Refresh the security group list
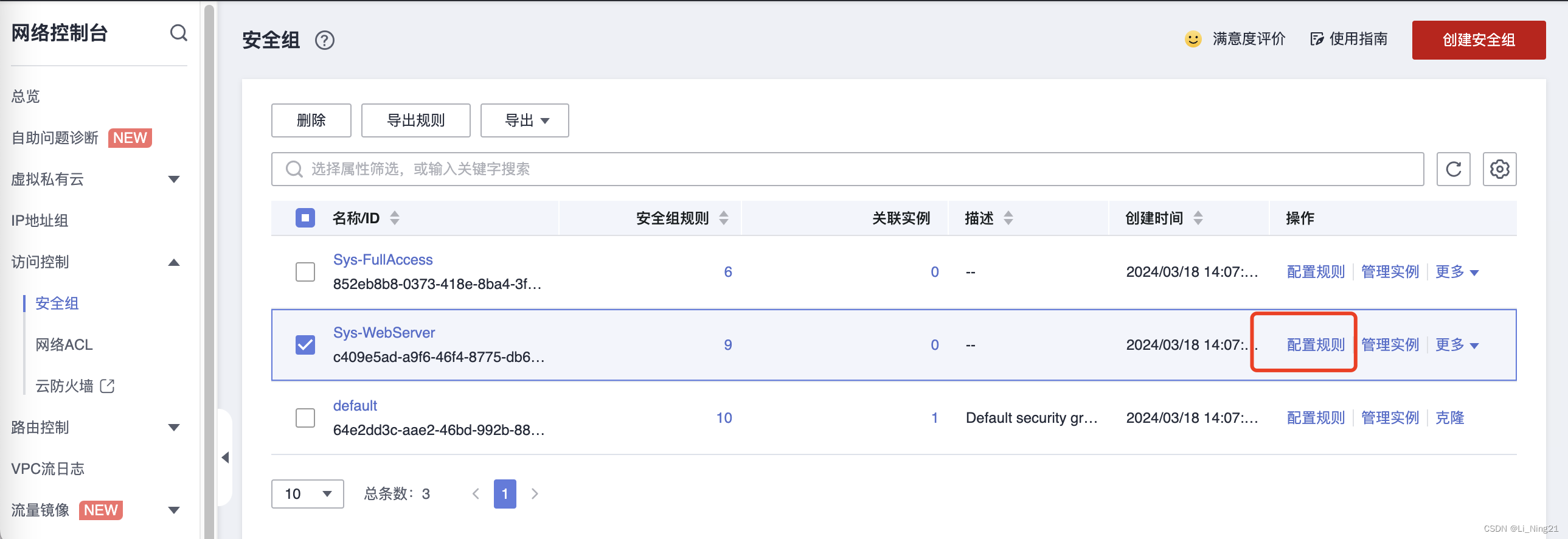1568x539 pixels. tap(1453, 169)
